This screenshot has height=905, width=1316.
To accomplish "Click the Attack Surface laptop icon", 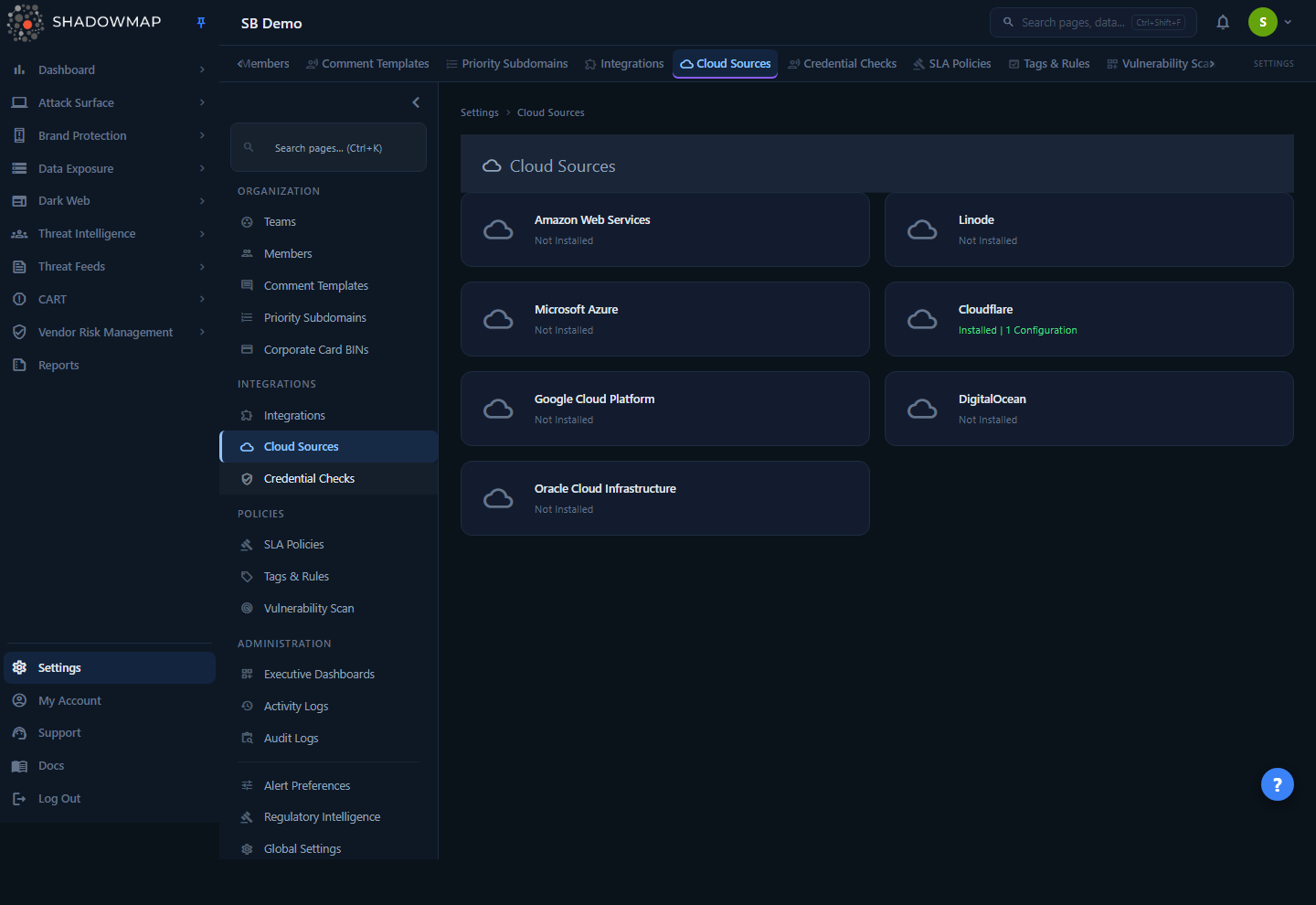I will [x=19, y=102].
